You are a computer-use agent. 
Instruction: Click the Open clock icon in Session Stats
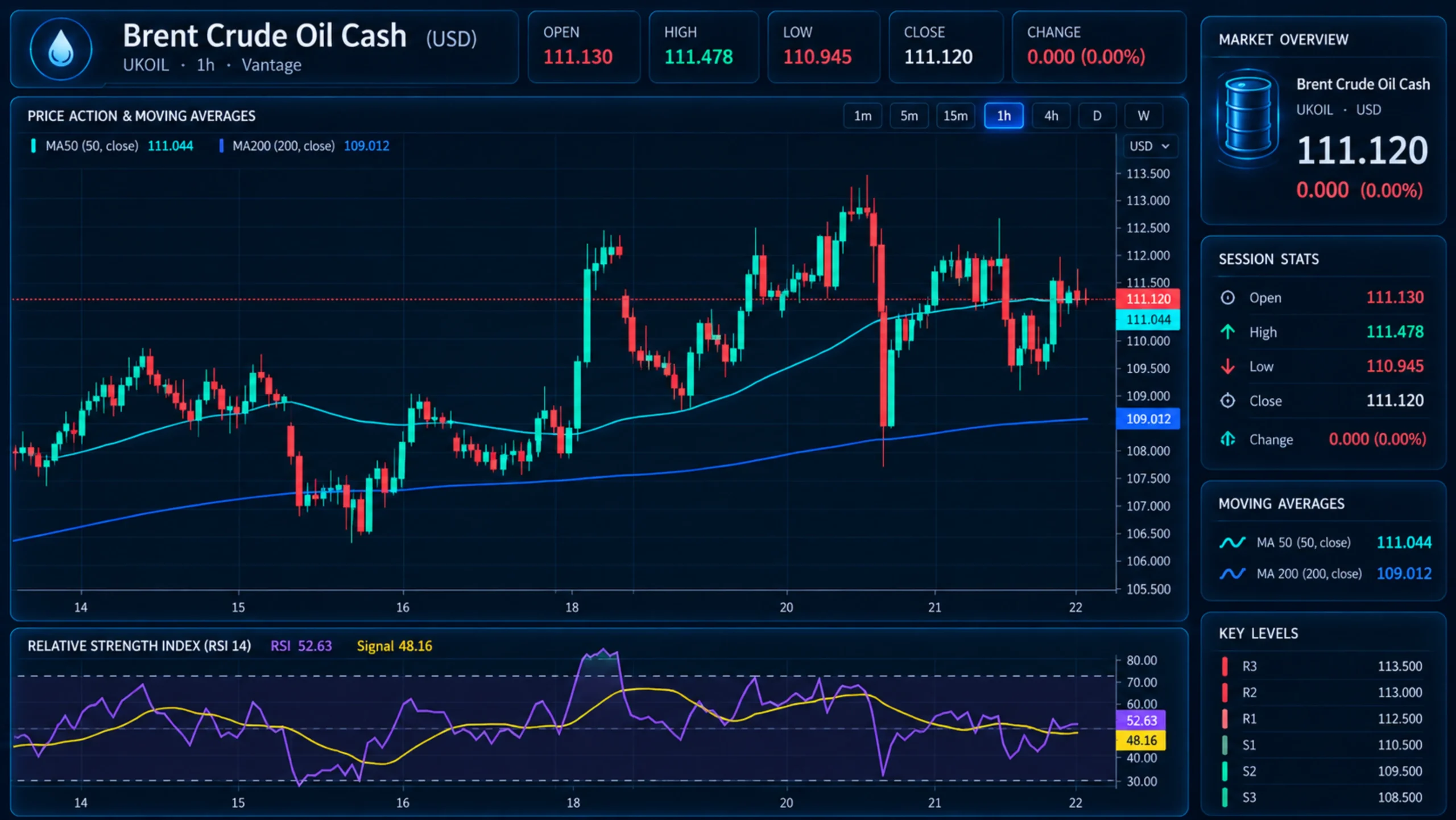coord(1227,298)
